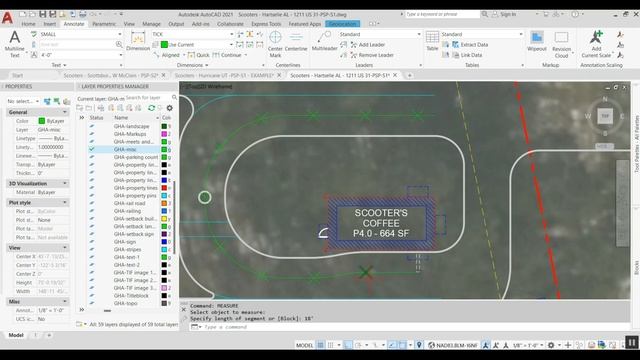Toggle status of GHA-Markups layer
640x360 pixels.
click(x=92, y=134)
